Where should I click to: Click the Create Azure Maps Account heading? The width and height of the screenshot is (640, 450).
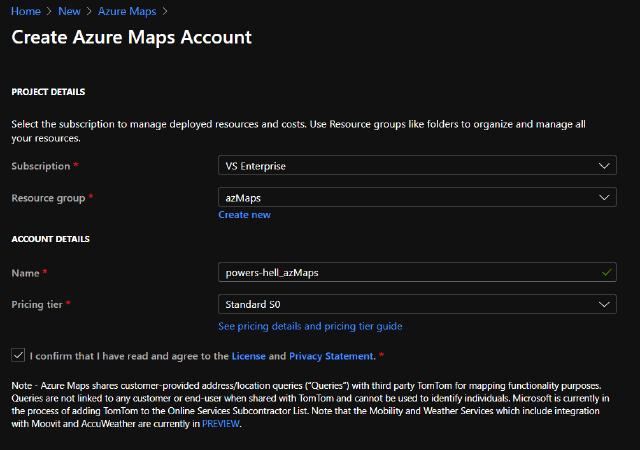(x=131, y=37)
